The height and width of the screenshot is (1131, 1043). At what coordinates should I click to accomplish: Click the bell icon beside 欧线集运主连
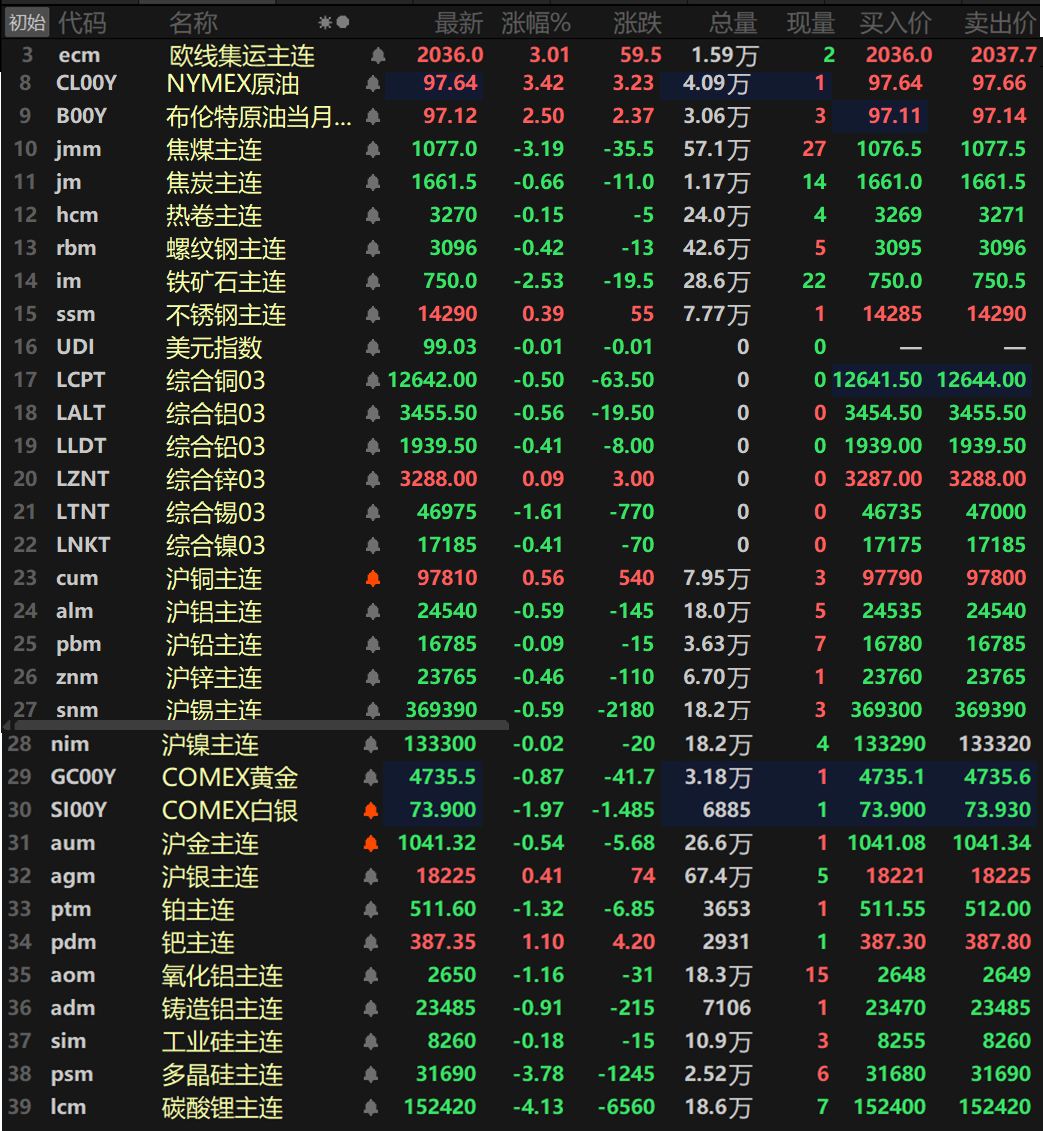[x=377, y=56]
